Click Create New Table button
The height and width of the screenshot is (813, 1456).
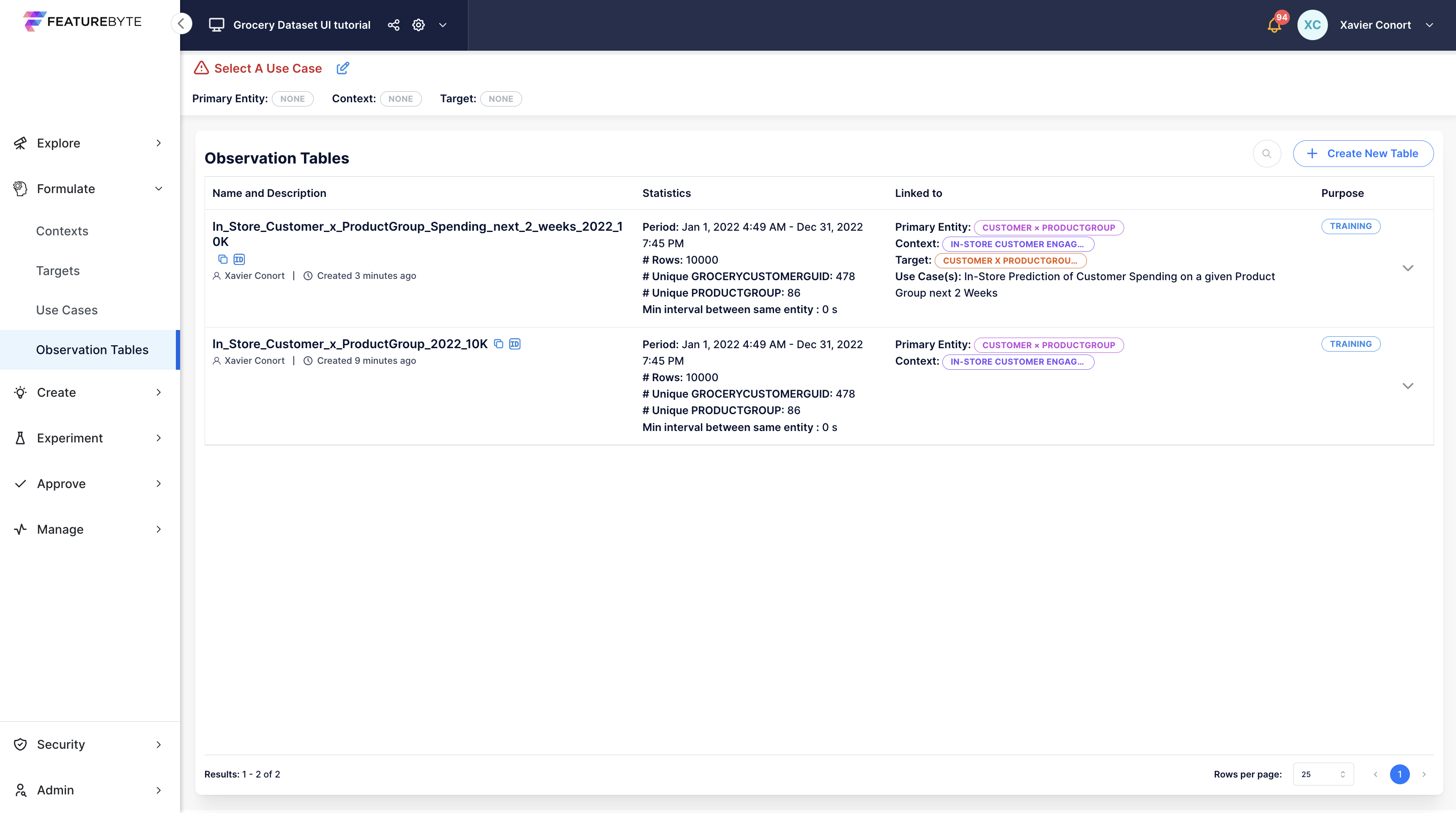(x=1363, y=154)
